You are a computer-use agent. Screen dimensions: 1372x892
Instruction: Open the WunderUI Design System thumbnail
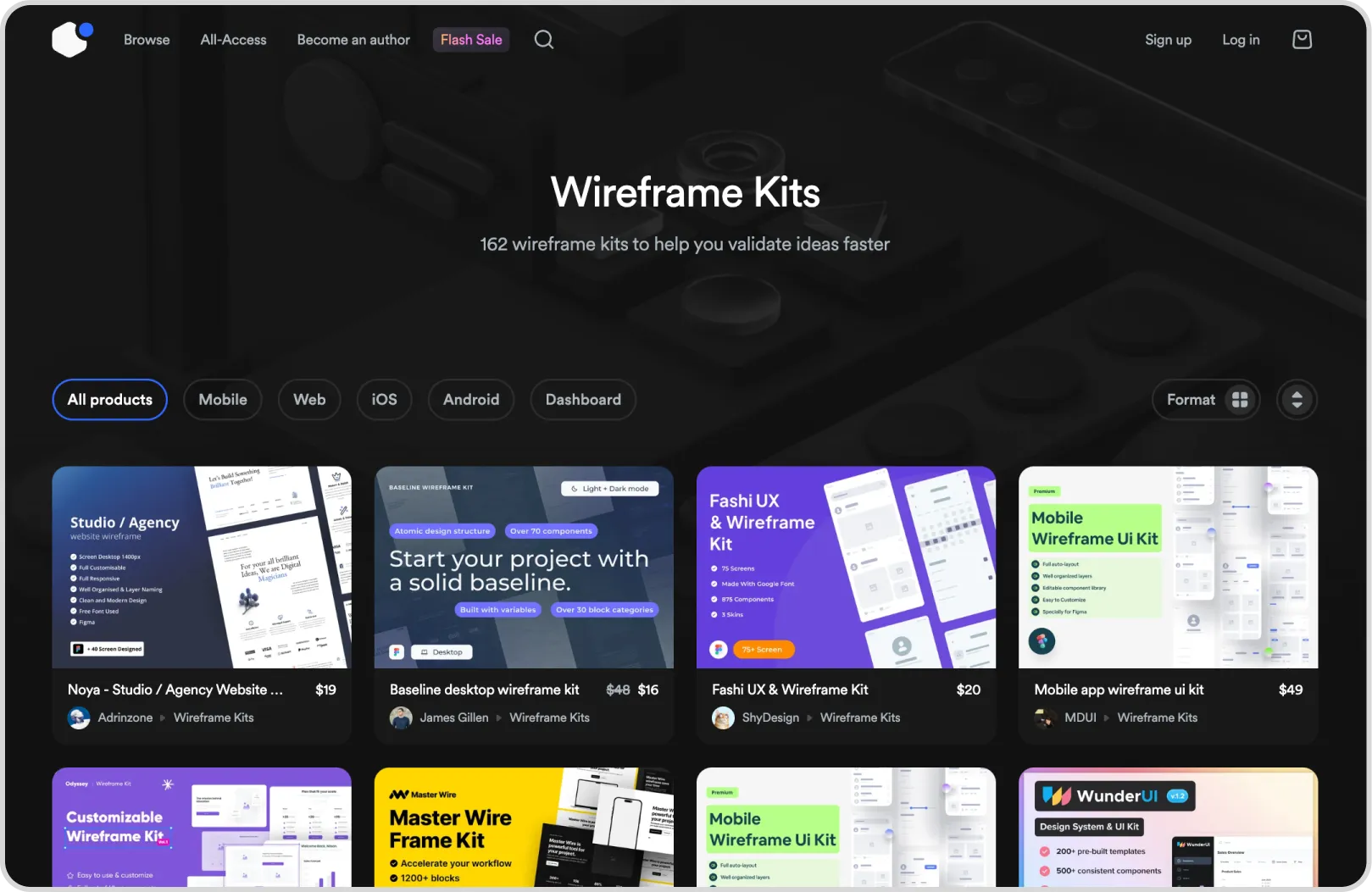click(x=1168, y=828)
